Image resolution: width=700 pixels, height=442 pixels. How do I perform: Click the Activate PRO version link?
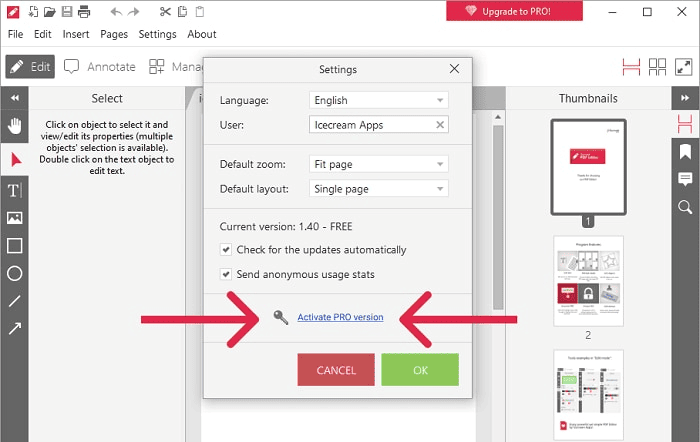tap(340, 317)
